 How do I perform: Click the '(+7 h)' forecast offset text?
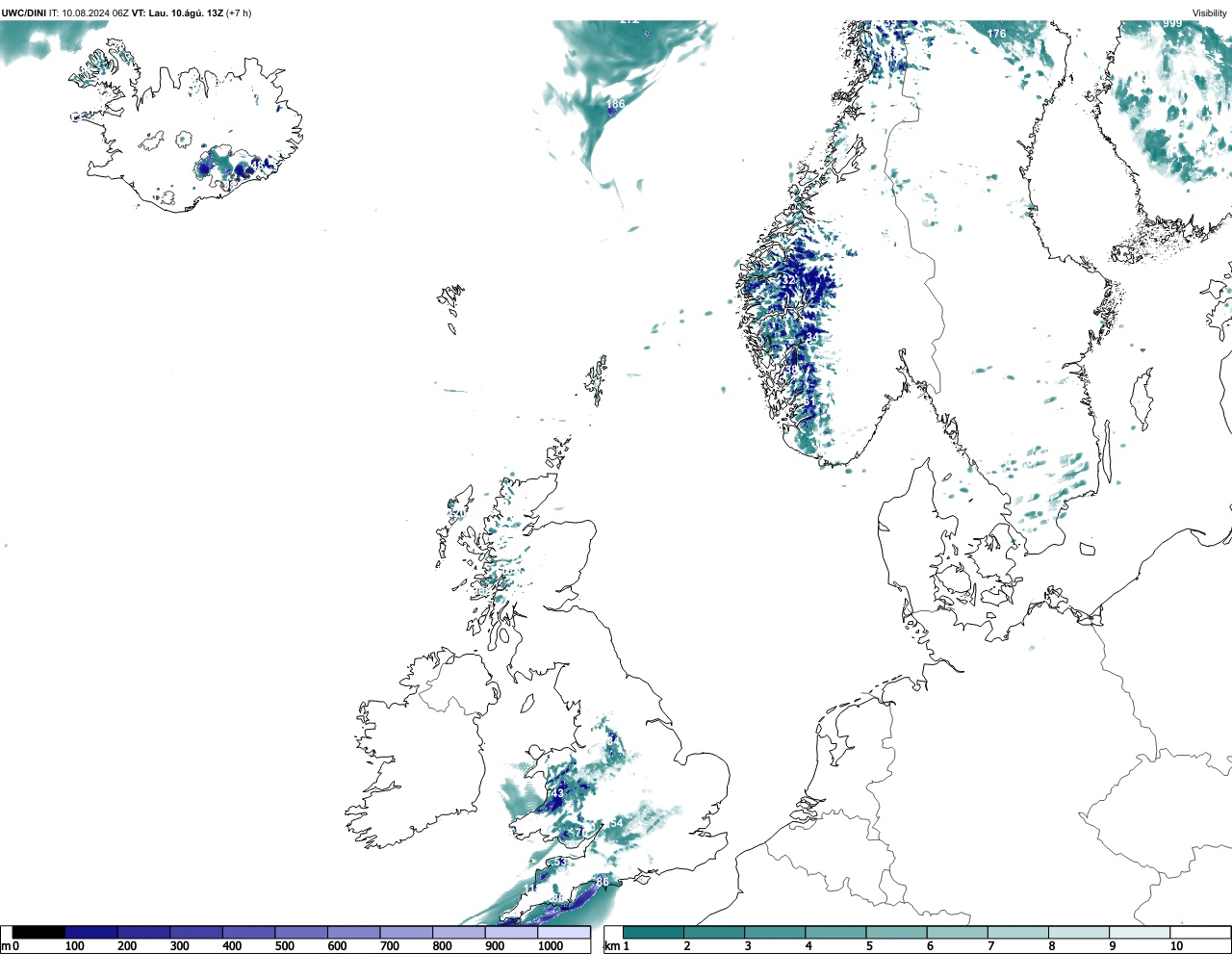[x=239, y=13]
